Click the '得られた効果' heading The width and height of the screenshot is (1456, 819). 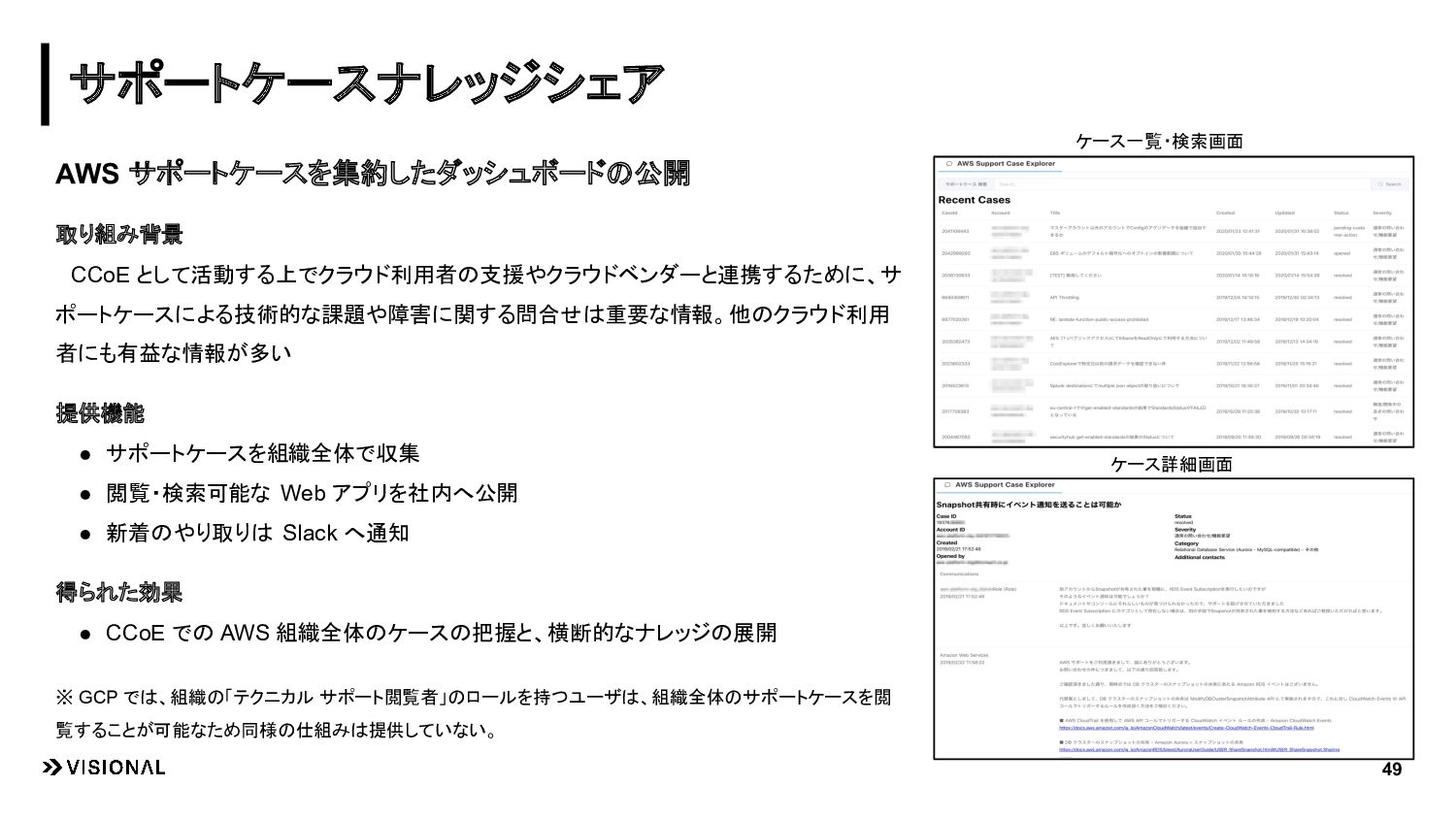[119, 592]
